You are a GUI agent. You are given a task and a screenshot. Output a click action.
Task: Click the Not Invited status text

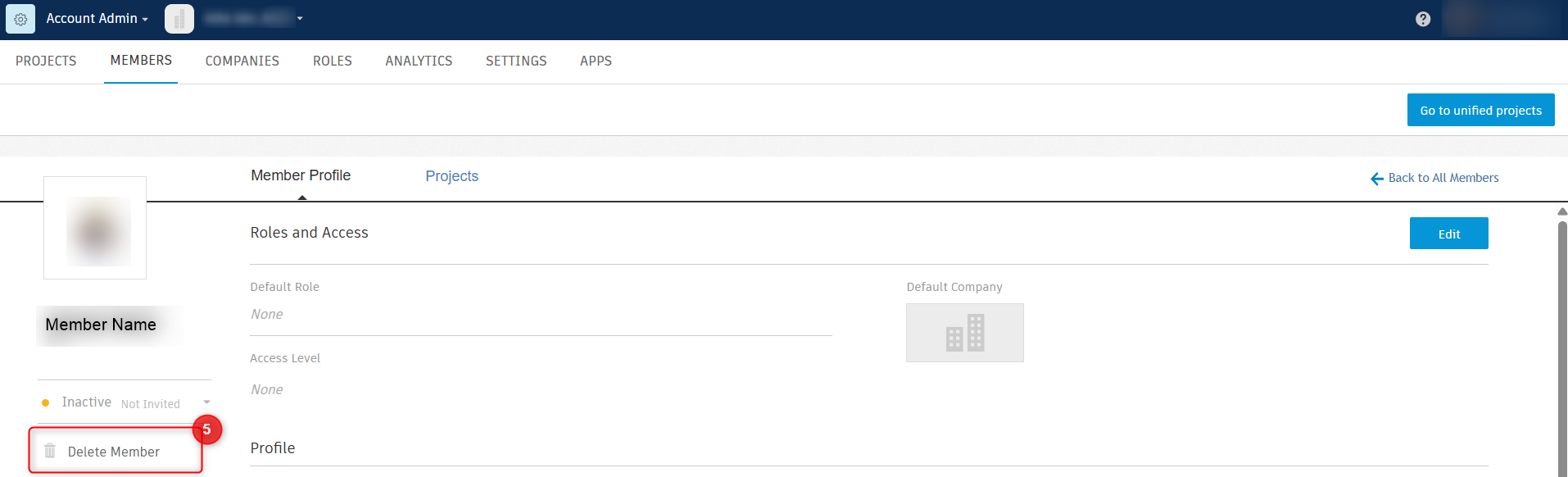pyautogui.click(x=151, y=404)
